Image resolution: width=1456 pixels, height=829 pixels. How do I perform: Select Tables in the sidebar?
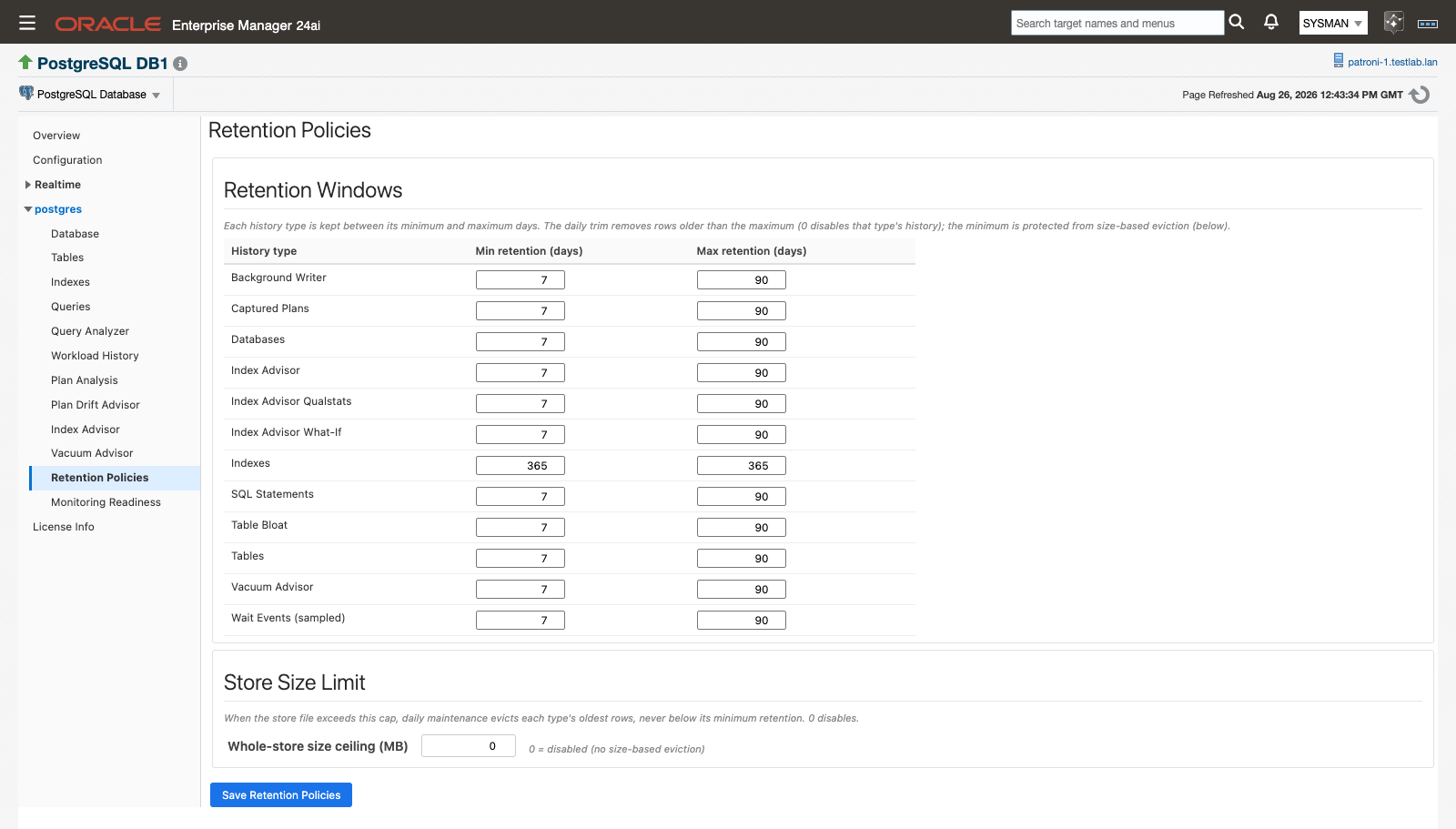tap(67, 258)
